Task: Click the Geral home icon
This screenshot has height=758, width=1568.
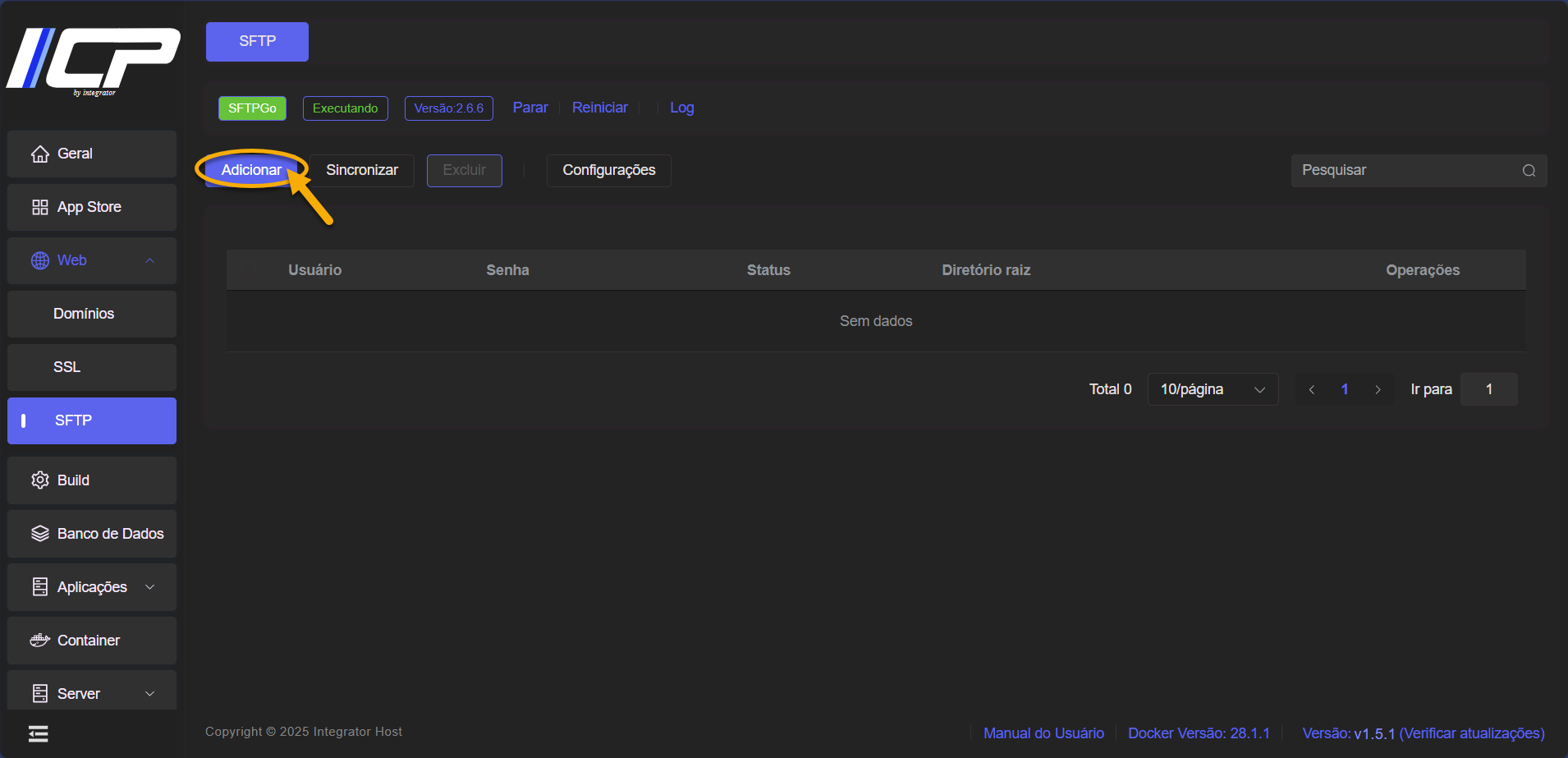Action: point(39,154)
